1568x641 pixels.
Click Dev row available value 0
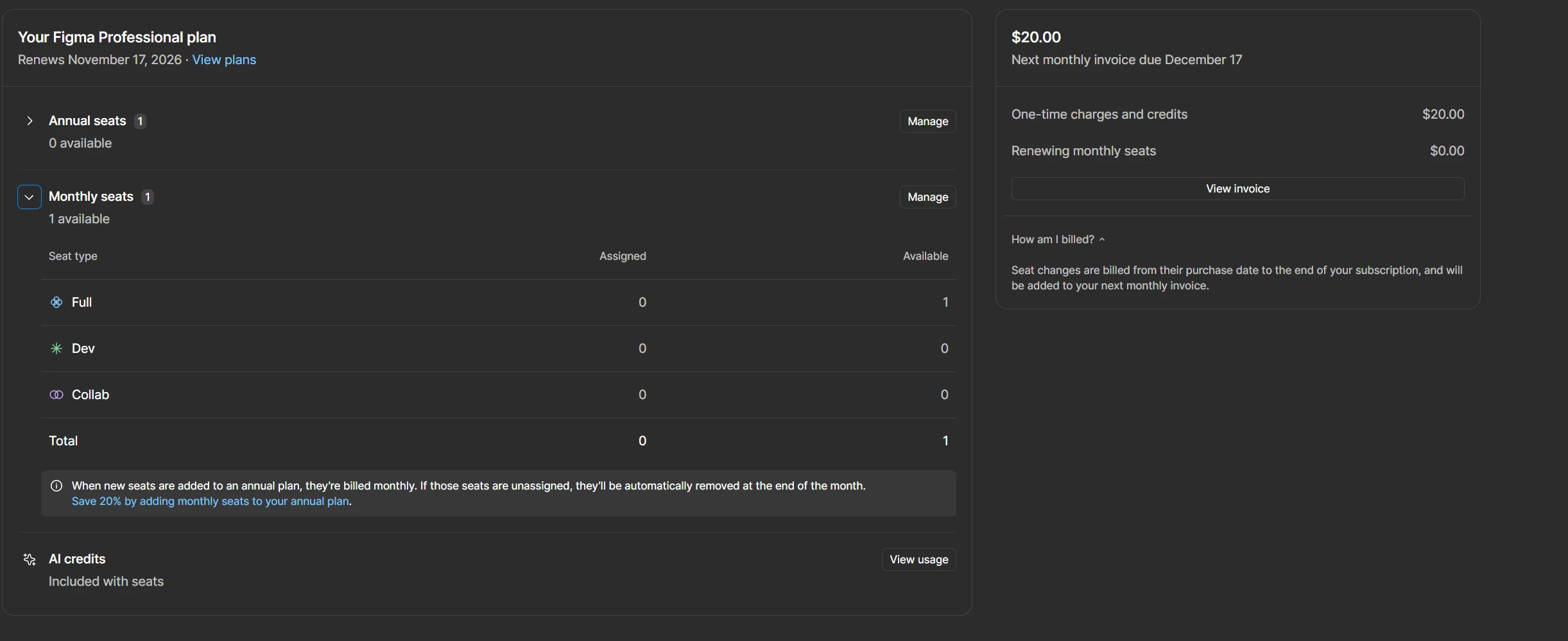coord(945,348)
